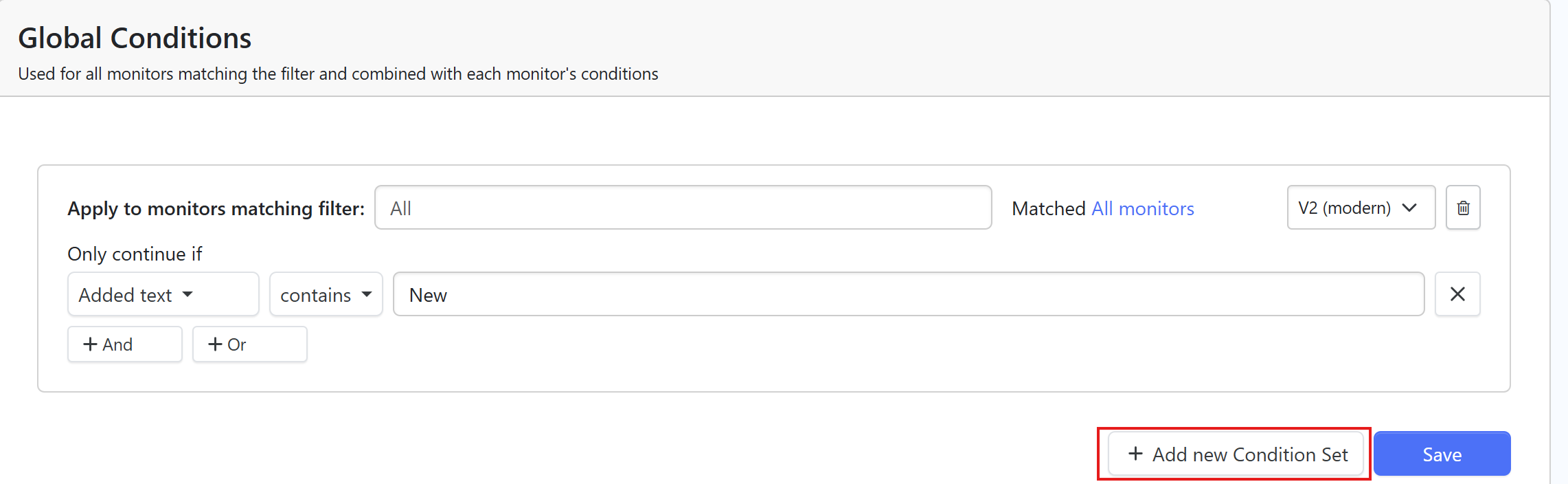Focus the monitor filter field showing All

point(683,208)
